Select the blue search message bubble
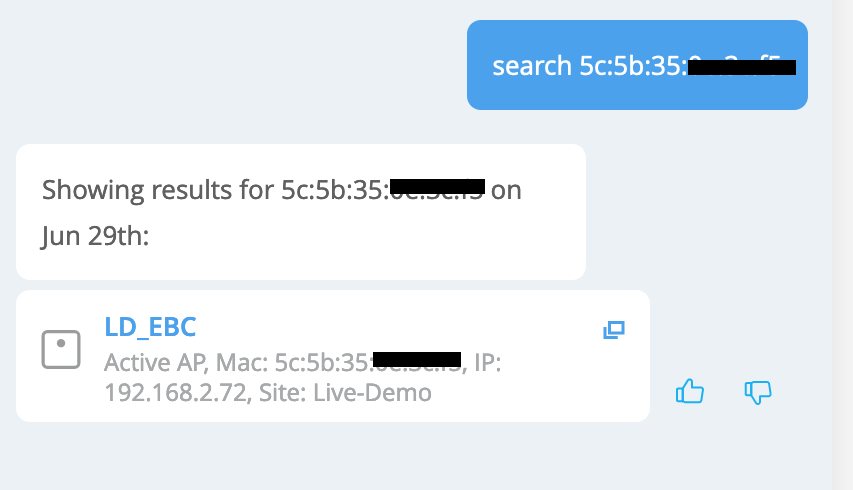 tap(637, 65)
